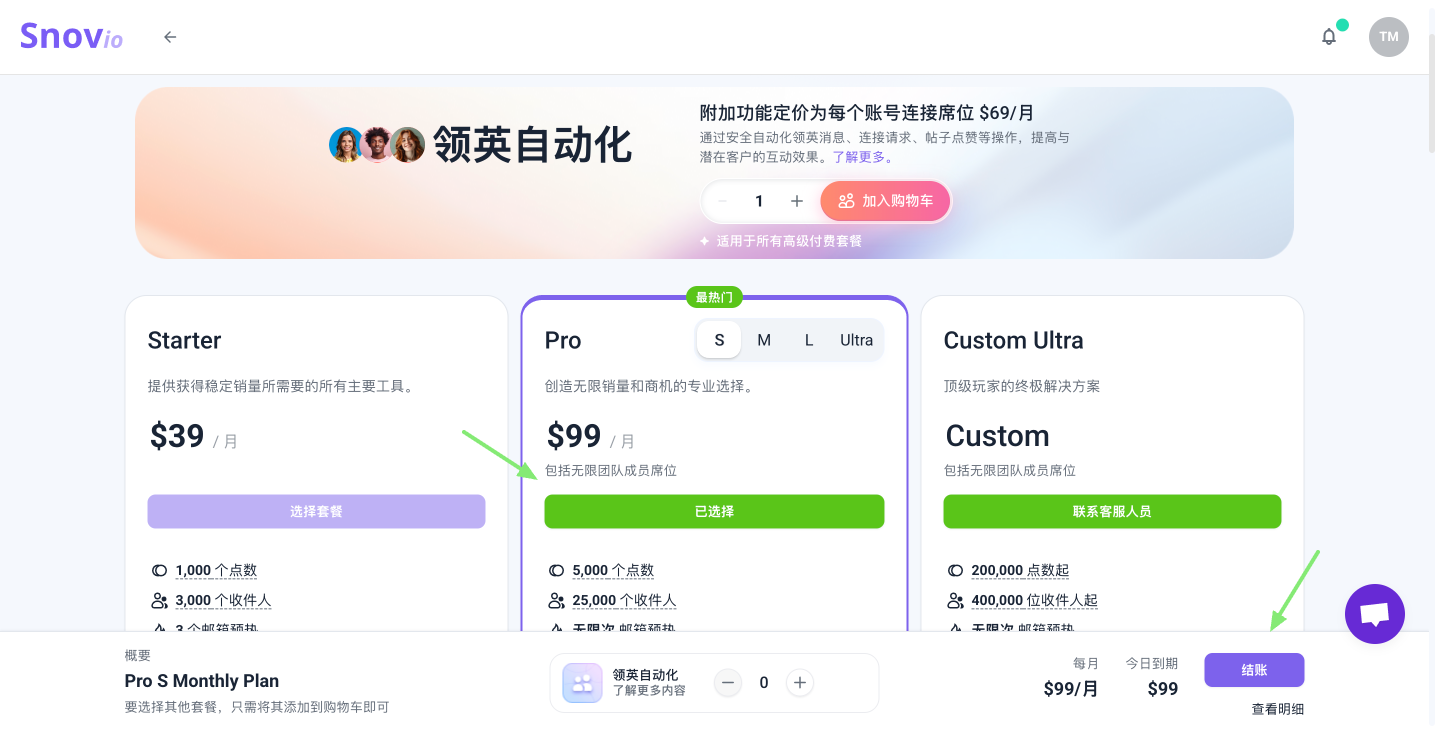Click the Pro S Monthly Plan summary title
The height and width of the screenshot is (734, 1435).
pos(201,681)
